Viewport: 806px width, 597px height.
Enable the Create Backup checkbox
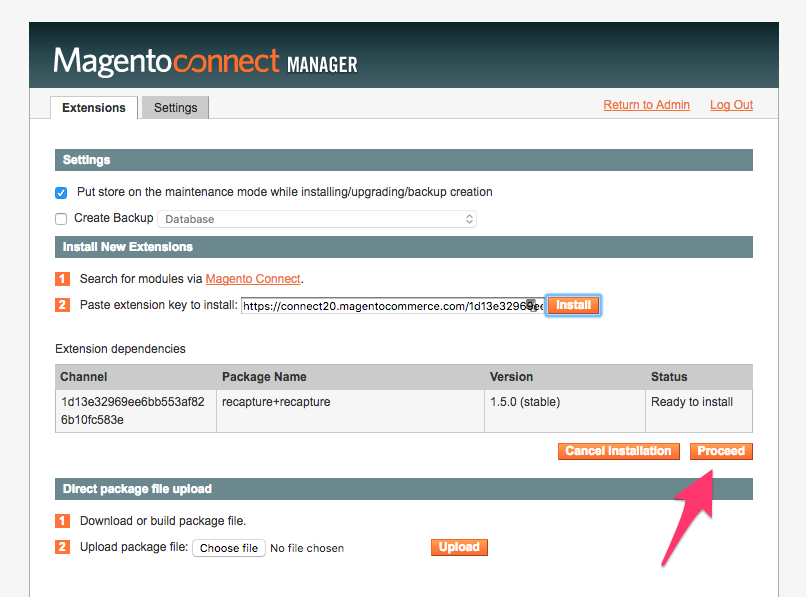pyautogui.click(x=61, y=219)
